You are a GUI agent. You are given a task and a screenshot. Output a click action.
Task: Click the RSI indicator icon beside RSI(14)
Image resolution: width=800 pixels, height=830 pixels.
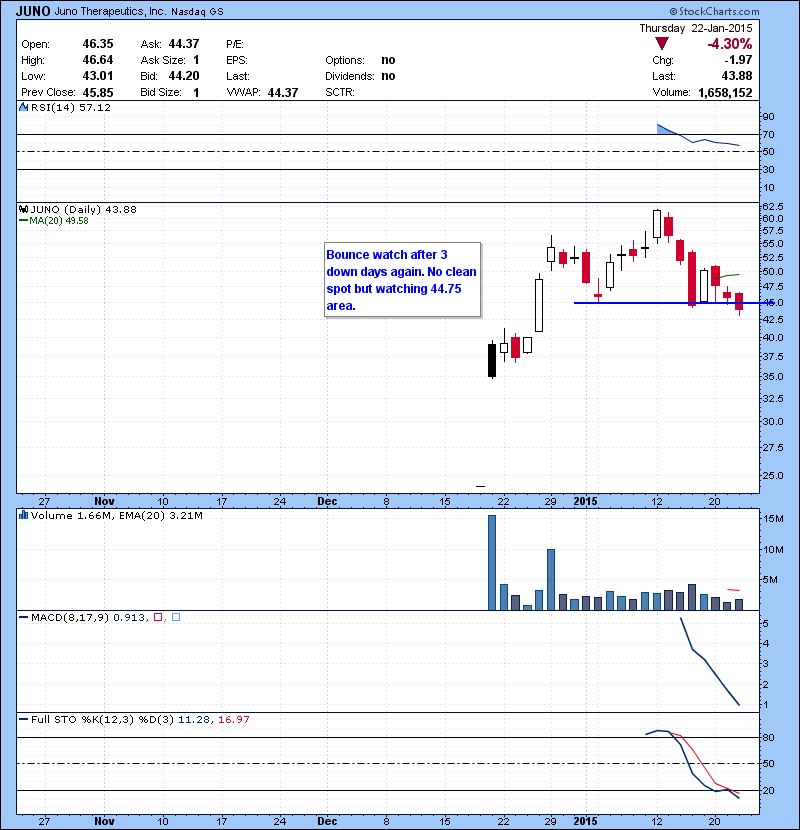click(x=24, y=107)
